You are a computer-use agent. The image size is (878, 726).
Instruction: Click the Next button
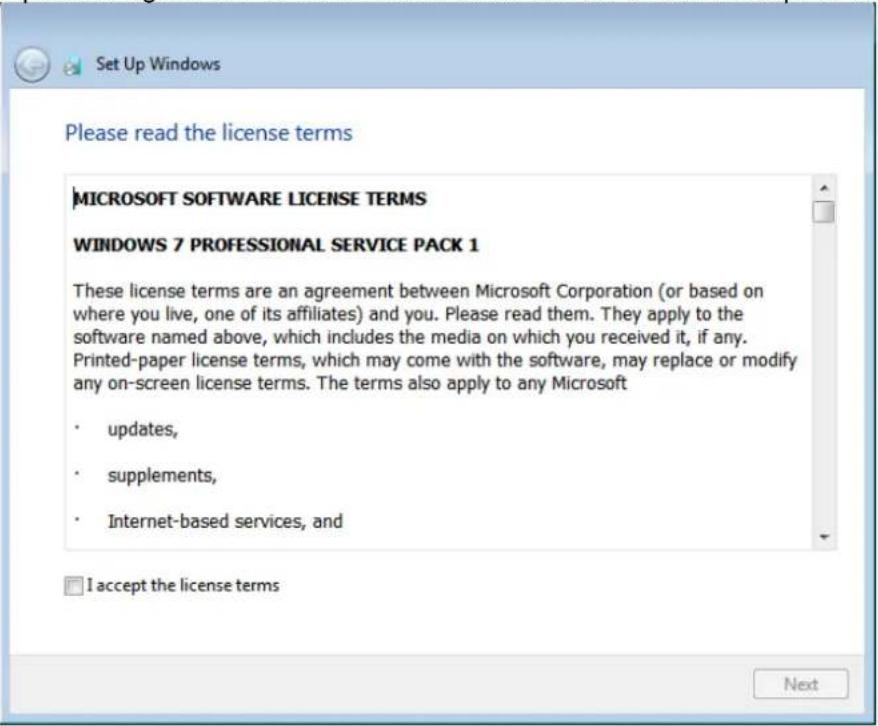800,684
